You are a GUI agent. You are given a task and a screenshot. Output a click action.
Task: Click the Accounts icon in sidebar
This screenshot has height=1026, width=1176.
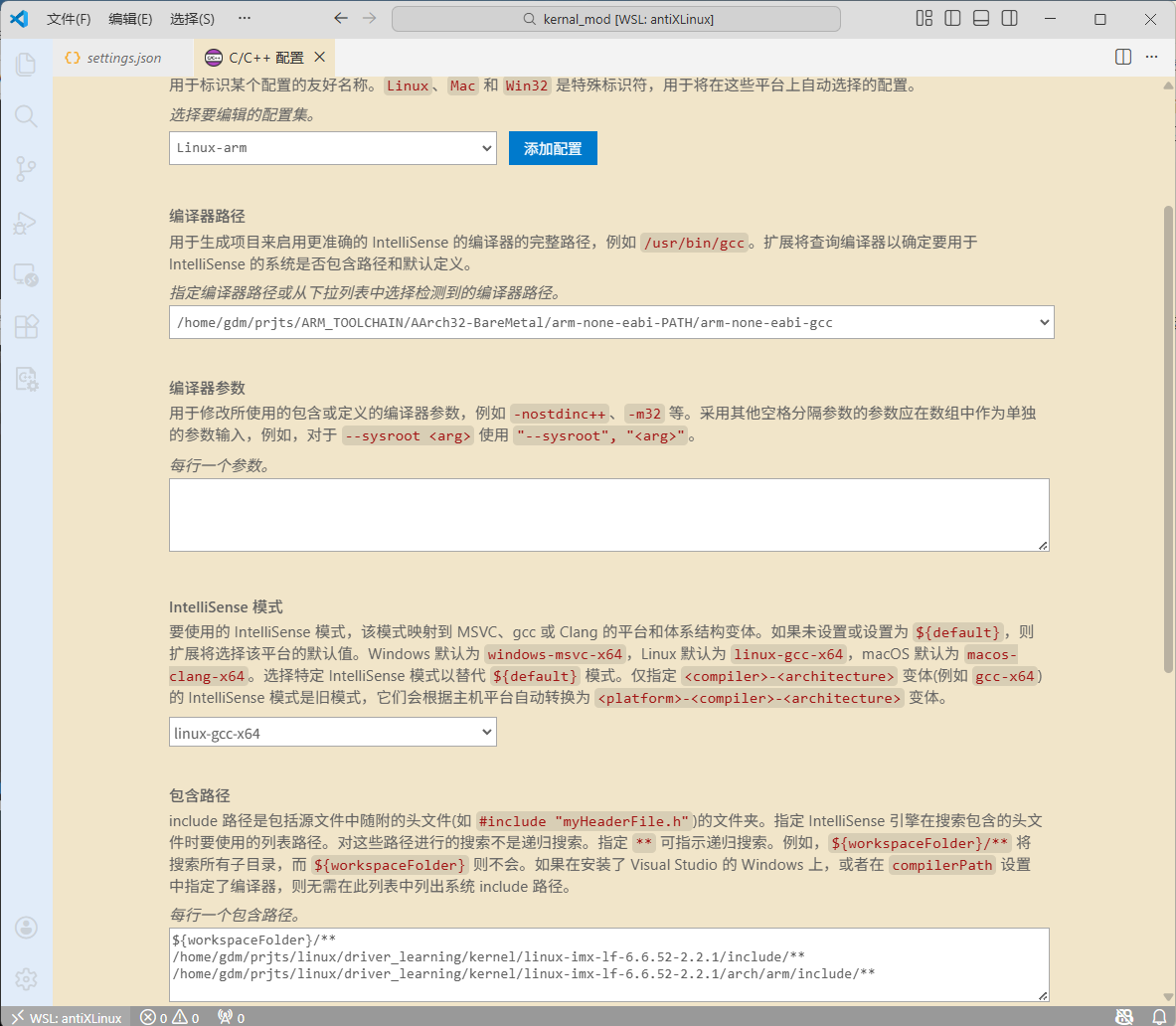pos(26,927)
